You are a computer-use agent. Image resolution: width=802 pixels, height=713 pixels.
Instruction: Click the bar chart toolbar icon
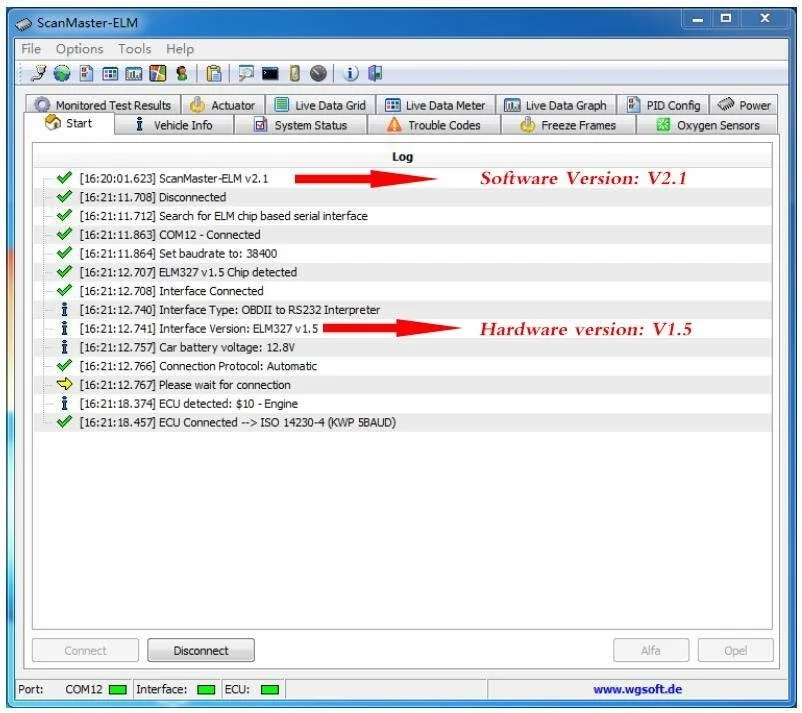pyautogui.click(x=134, y=74)
